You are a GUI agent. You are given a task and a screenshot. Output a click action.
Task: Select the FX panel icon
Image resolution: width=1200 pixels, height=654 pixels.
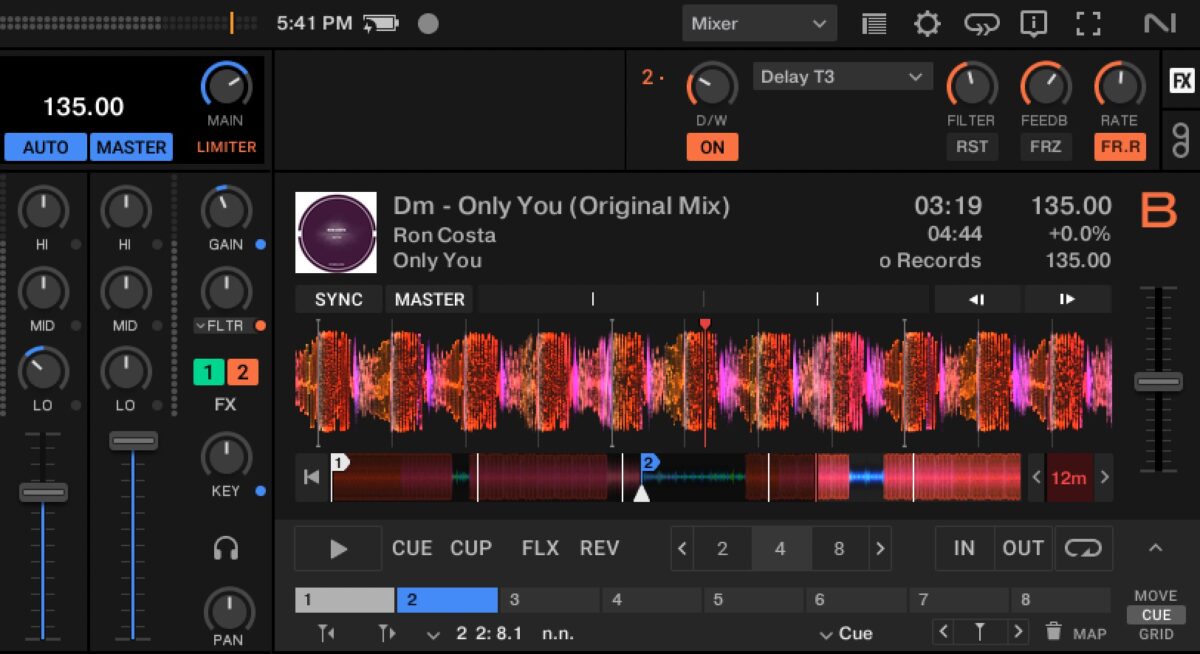coord(1182,81)
